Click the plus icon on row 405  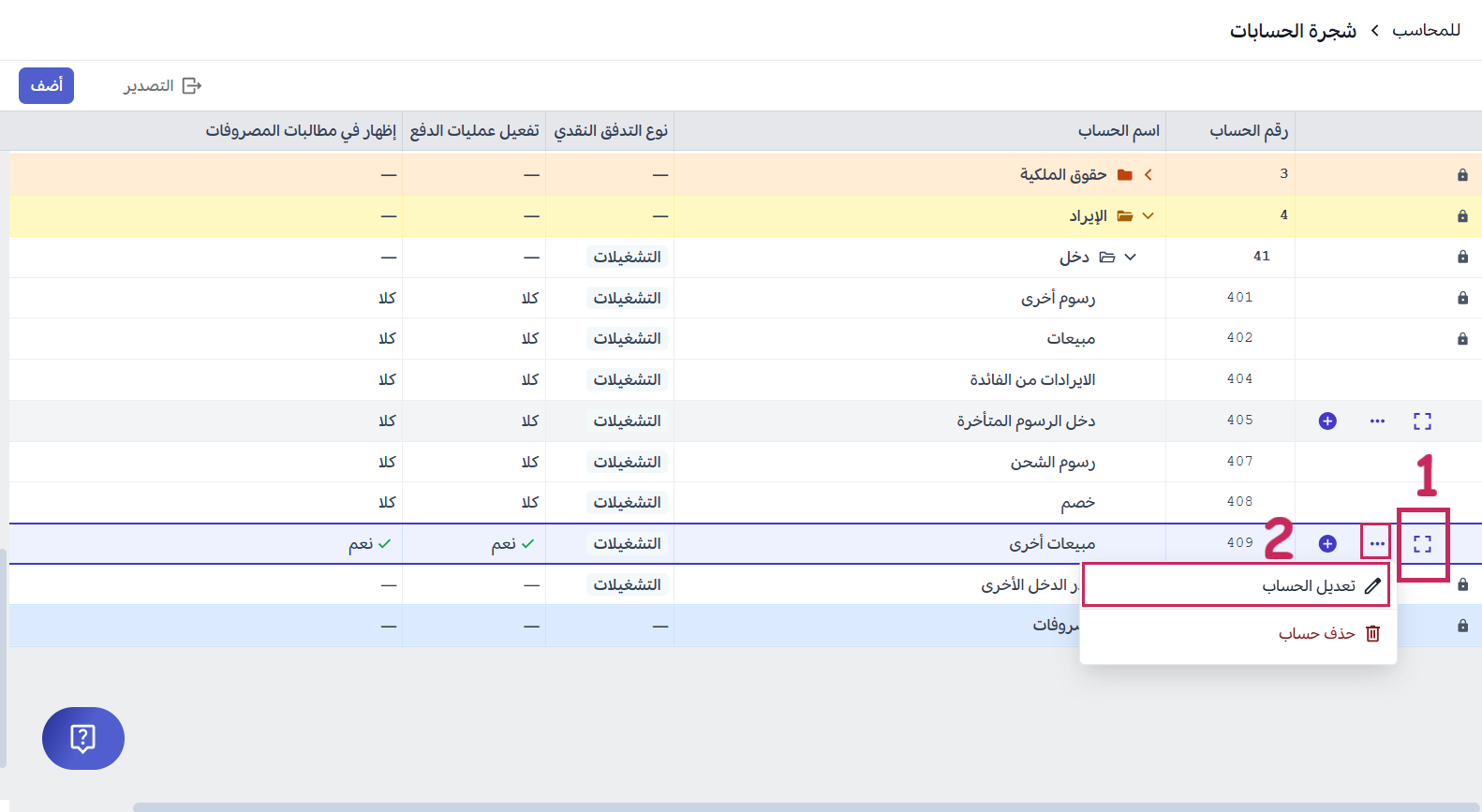(x=1327, y=421)
